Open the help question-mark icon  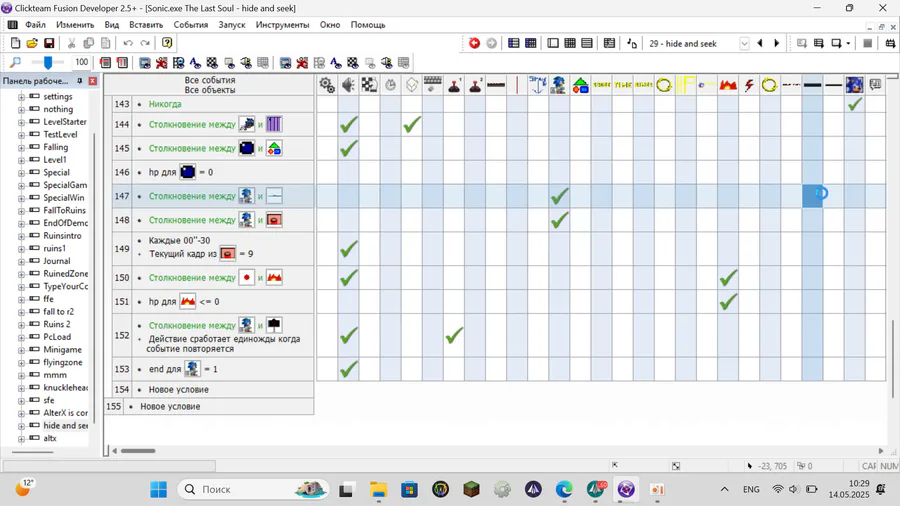point(167,43)
